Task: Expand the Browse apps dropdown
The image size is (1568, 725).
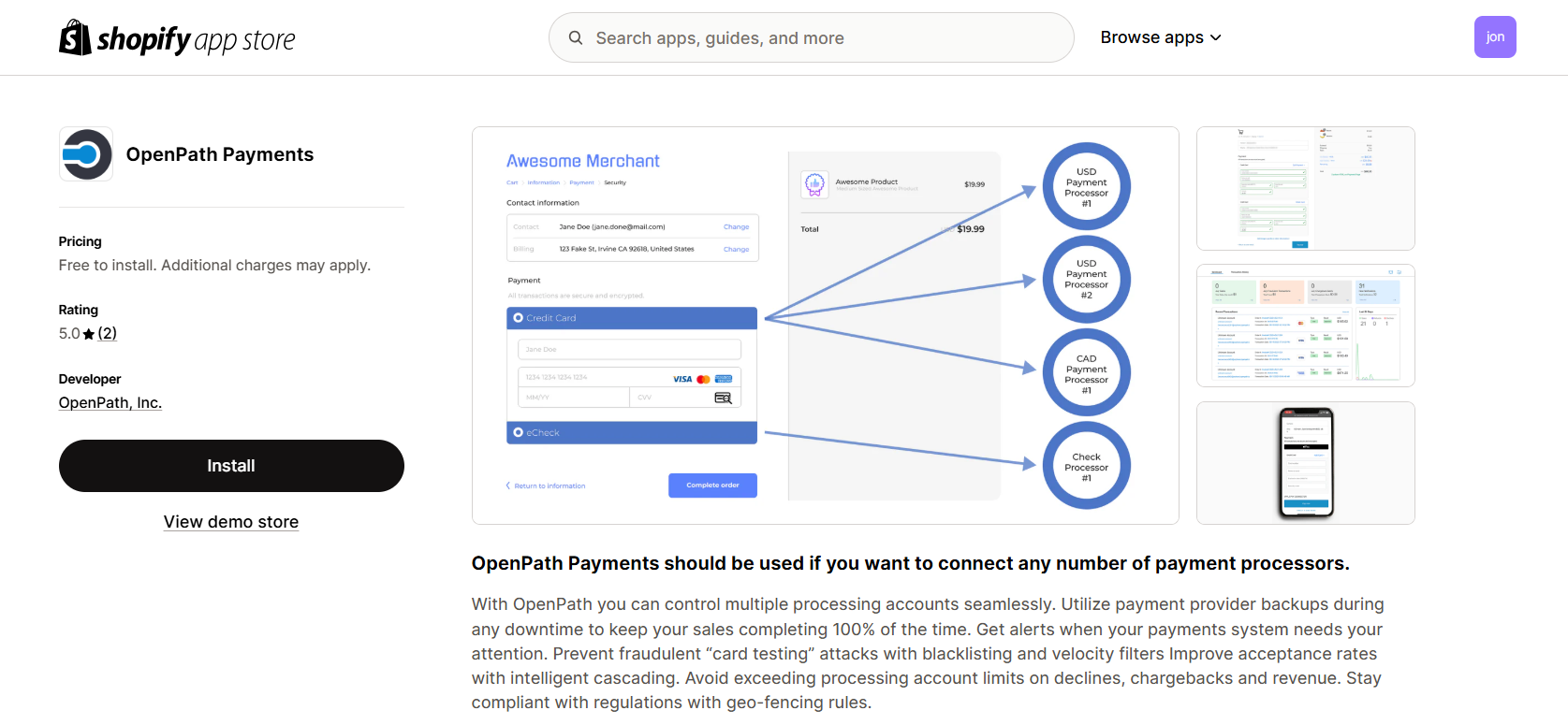Action: [x=1161, y=37]
